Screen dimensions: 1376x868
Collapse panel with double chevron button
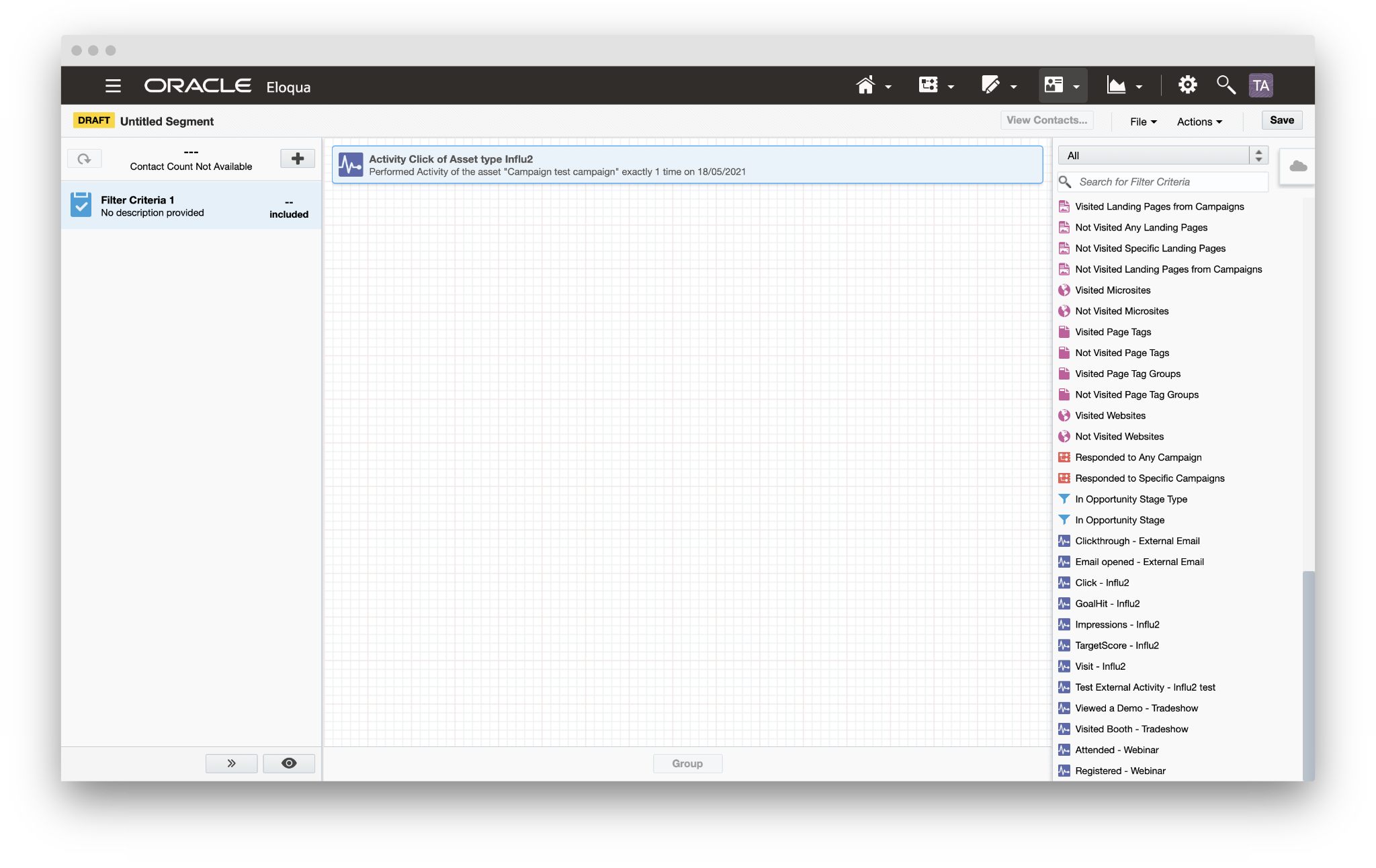pyautogui.click(x=231, y=763)
